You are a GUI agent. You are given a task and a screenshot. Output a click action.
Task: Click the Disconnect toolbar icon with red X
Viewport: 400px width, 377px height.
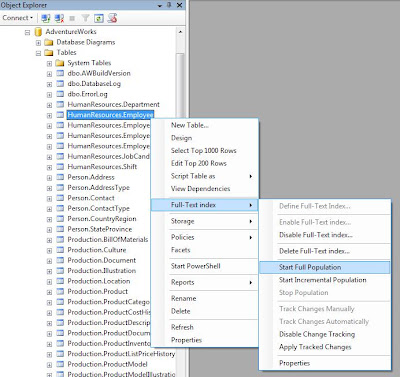[59, 18]
